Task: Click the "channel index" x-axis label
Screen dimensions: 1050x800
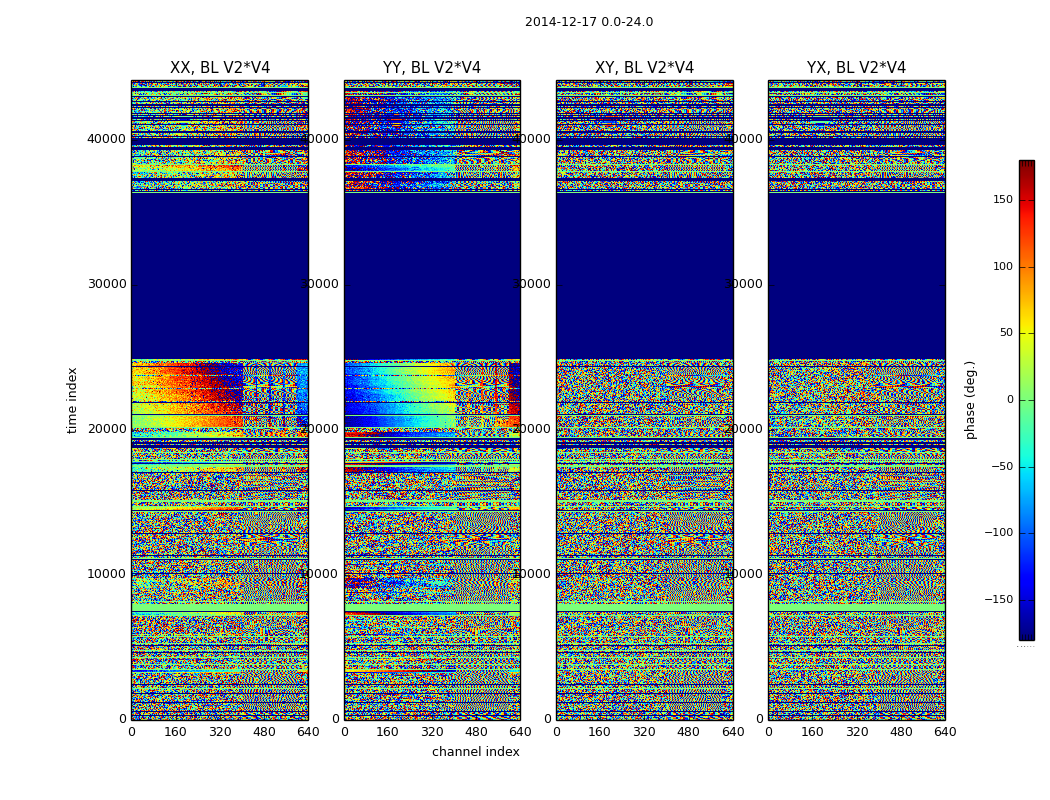Action: point(475,752)
